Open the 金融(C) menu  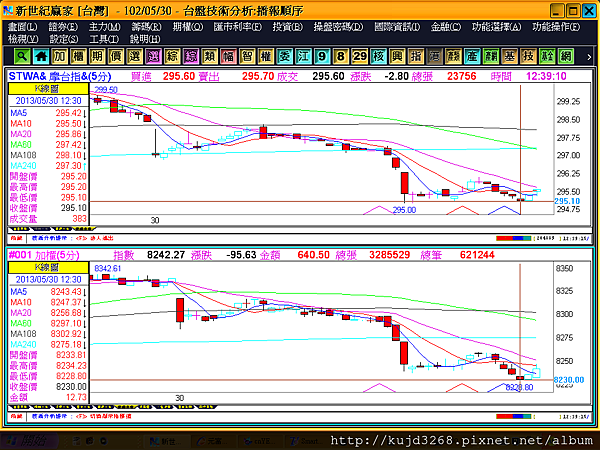(446, 27)
